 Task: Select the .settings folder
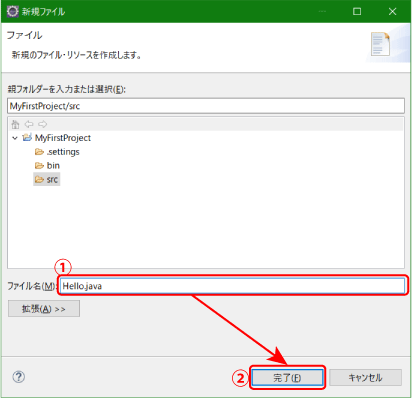click(63, 152)
